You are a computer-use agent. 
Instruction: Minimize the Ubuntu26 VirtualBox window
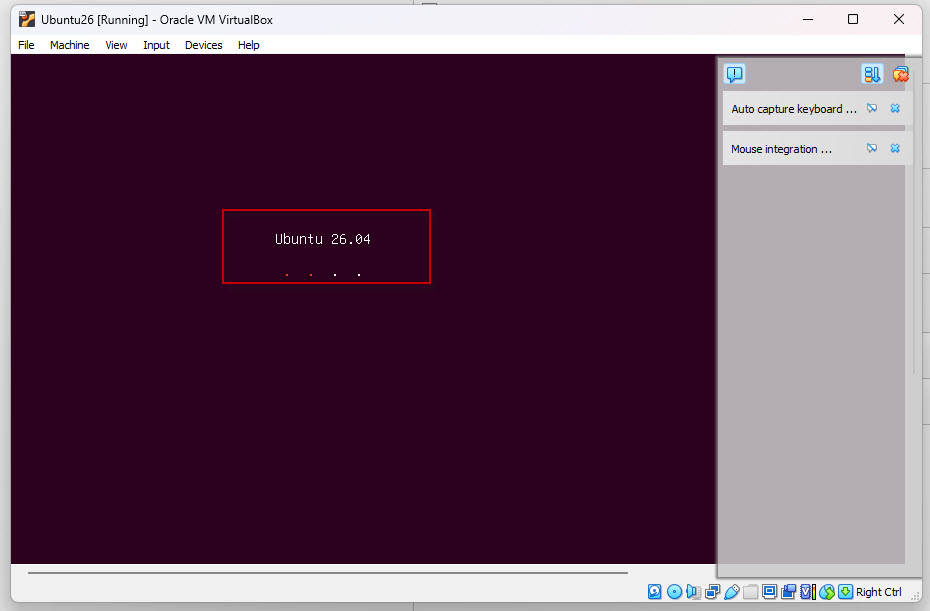[x=808, y=19]
